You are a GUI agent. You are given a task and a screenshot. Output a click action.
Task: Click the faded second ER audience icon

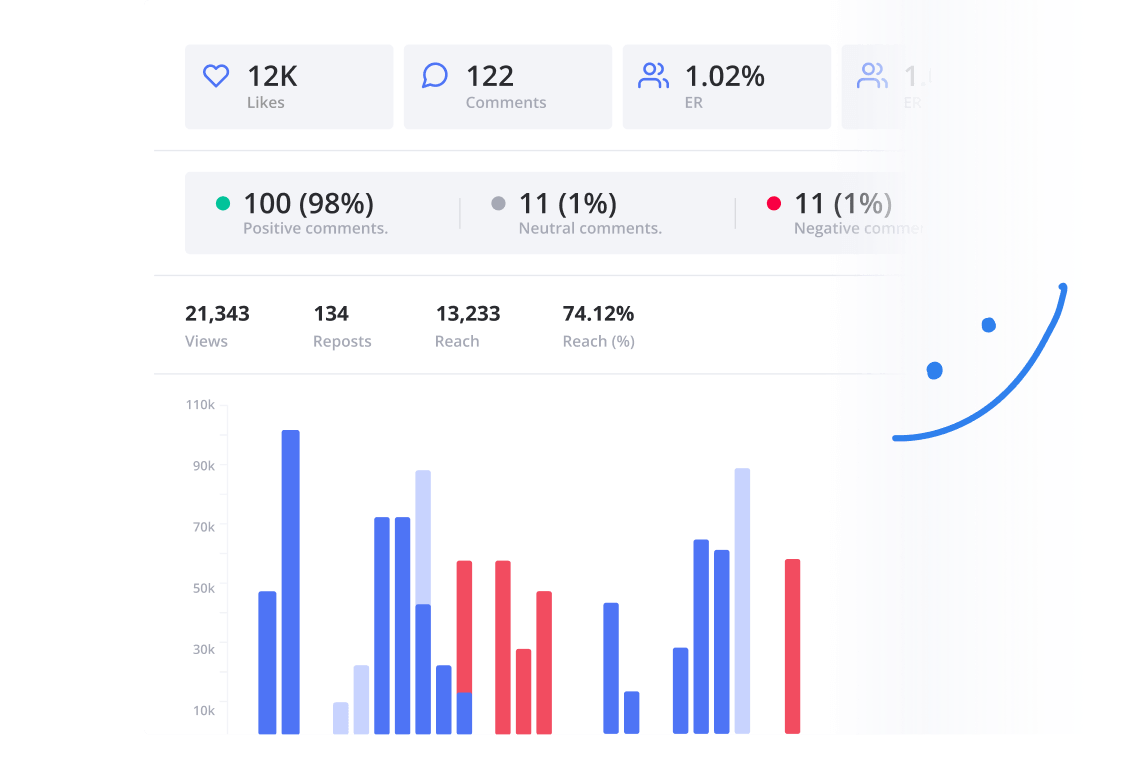point(873,74)
